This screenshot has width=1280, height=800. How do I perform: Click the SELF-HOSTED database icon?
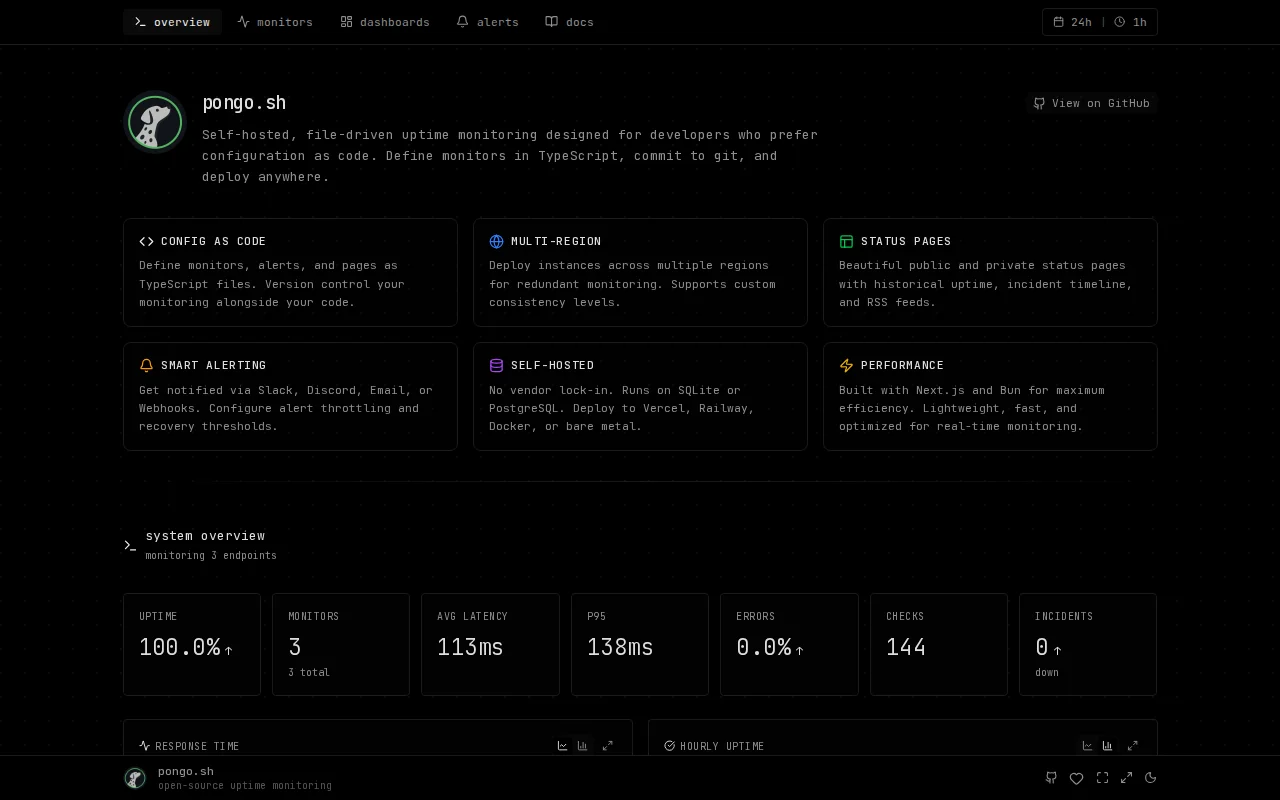coord(496,366)
